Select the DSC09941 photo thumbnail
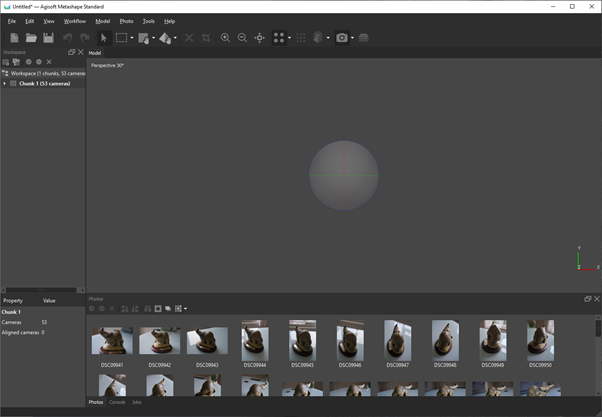The height and width of the screenshot is (417, 602). [x=112, y=341]
